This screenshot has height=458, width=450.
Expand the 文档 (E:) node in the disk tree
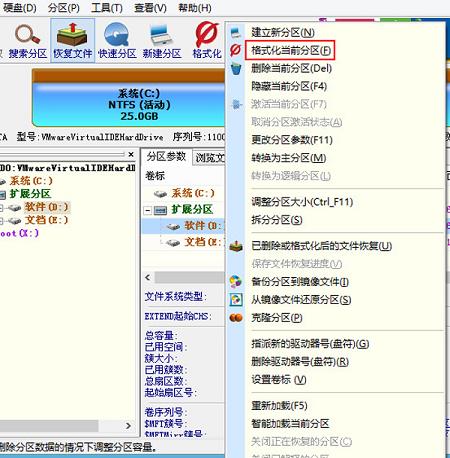click(x=1, y=221)
